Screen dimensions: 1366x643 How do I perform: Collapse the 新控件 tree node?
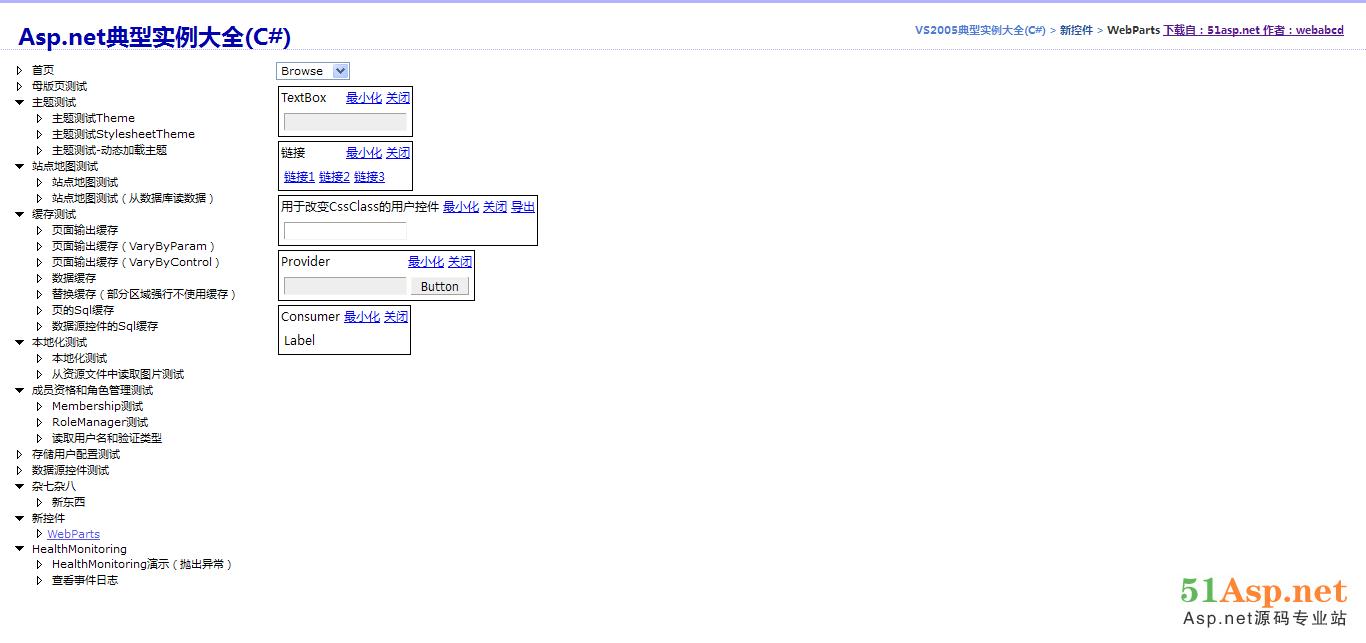coord(20,518)
